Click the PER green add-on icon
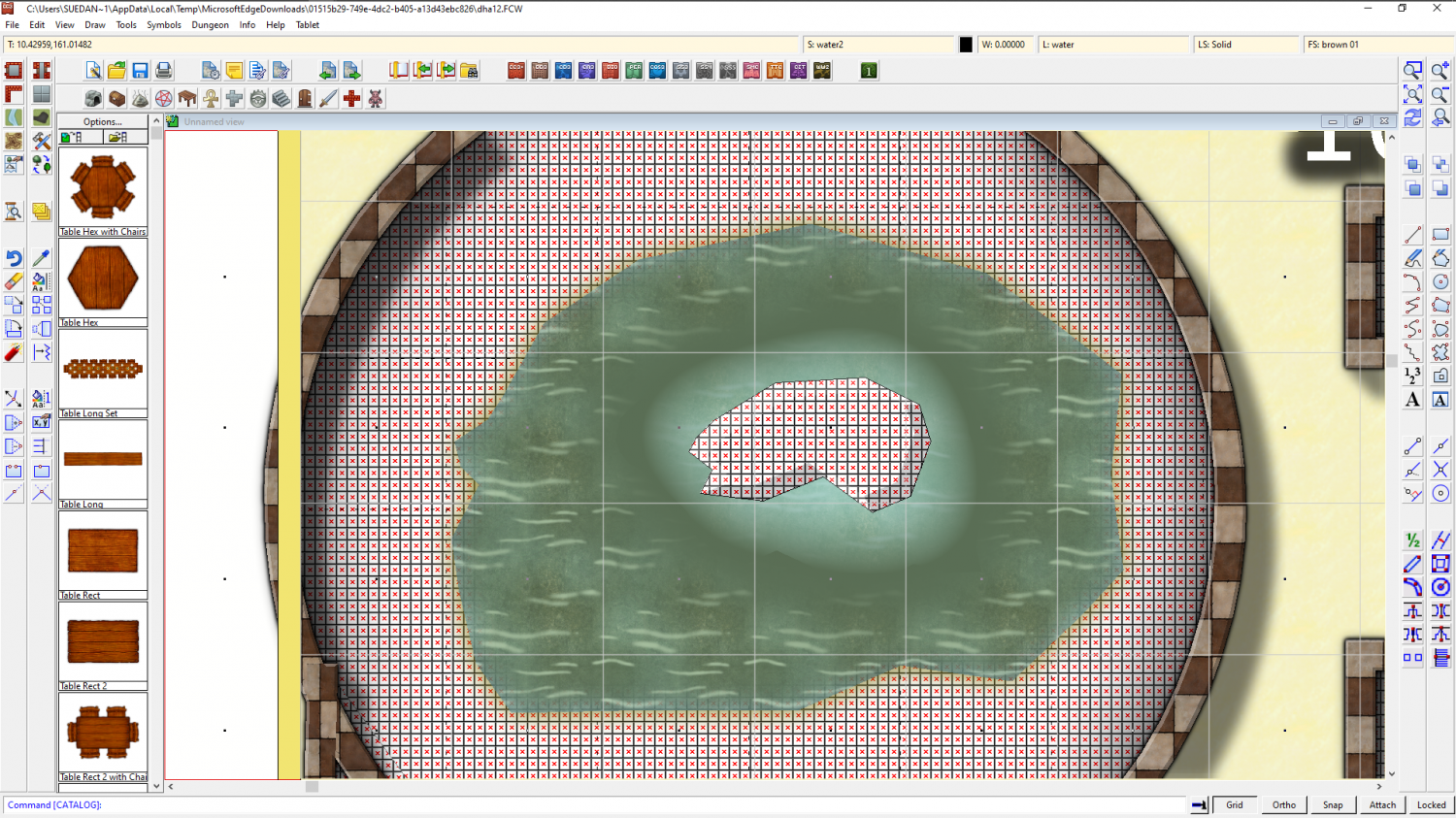Viewport: 1456px width, 818px height. click(x=634, y=70)
